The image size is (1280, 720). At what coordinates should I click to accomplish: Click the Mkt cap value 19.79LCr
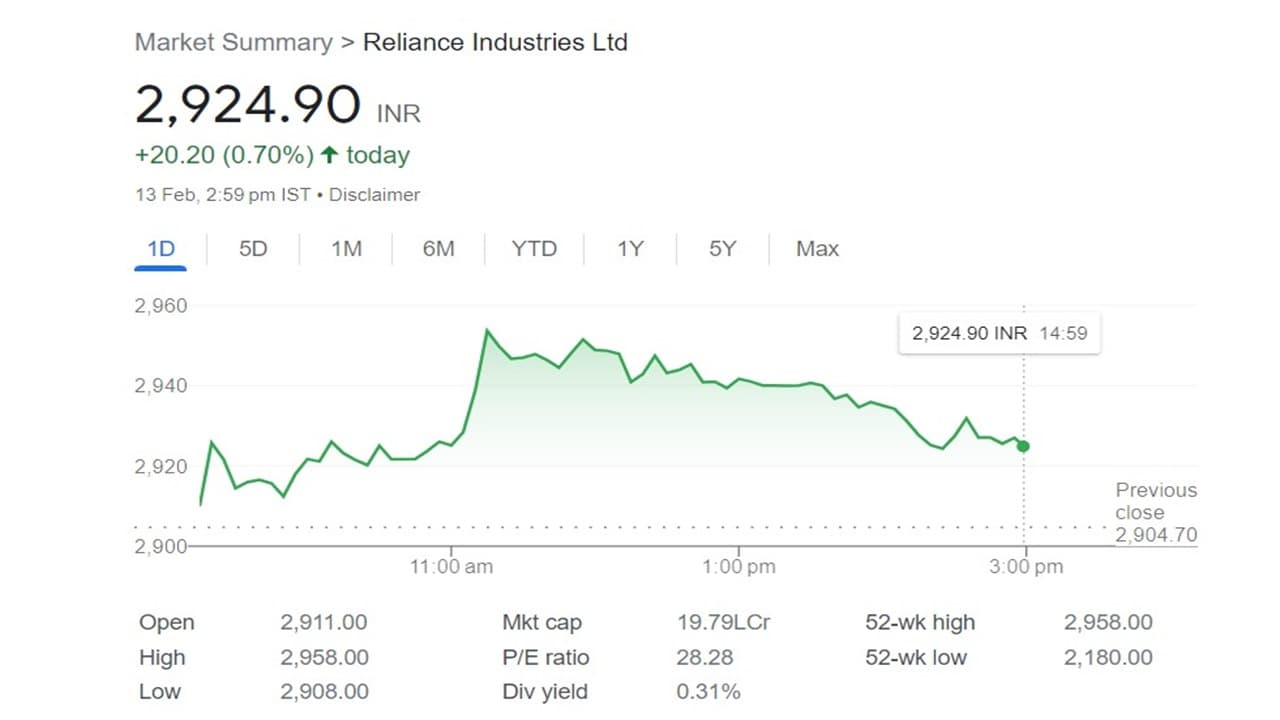(x=723, y=623)
